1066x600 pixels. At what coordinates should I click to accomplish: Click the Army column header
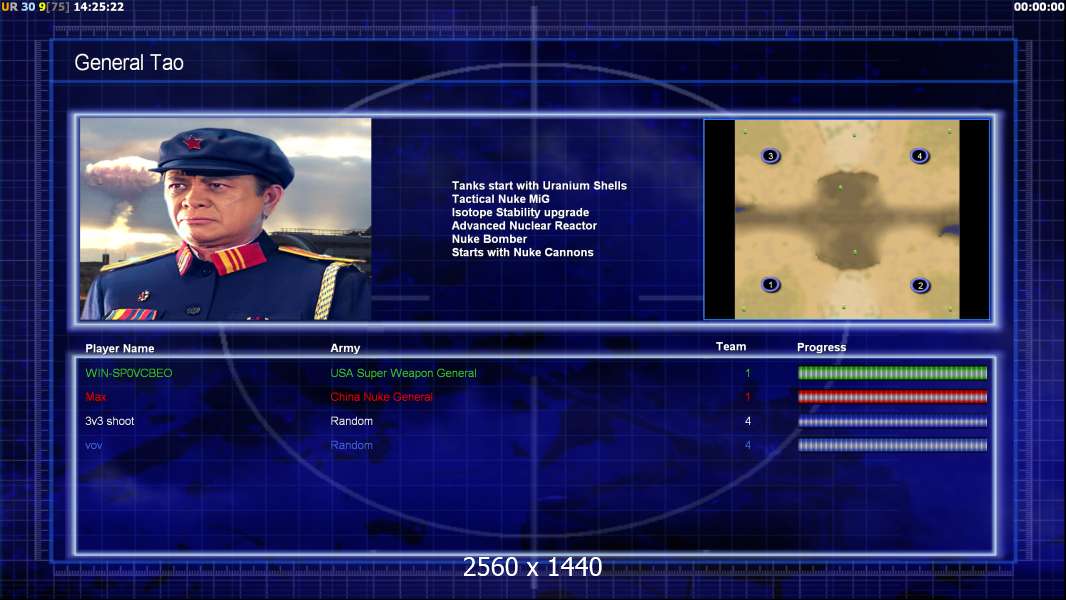pos(345,348)
